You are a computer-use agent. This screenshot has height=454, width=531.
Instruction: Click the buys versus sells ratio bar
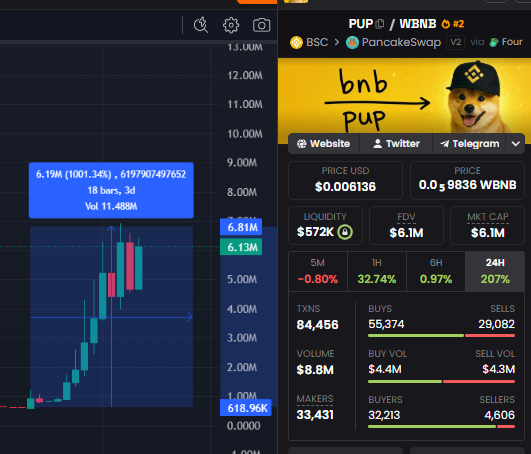tap(442, 336)
